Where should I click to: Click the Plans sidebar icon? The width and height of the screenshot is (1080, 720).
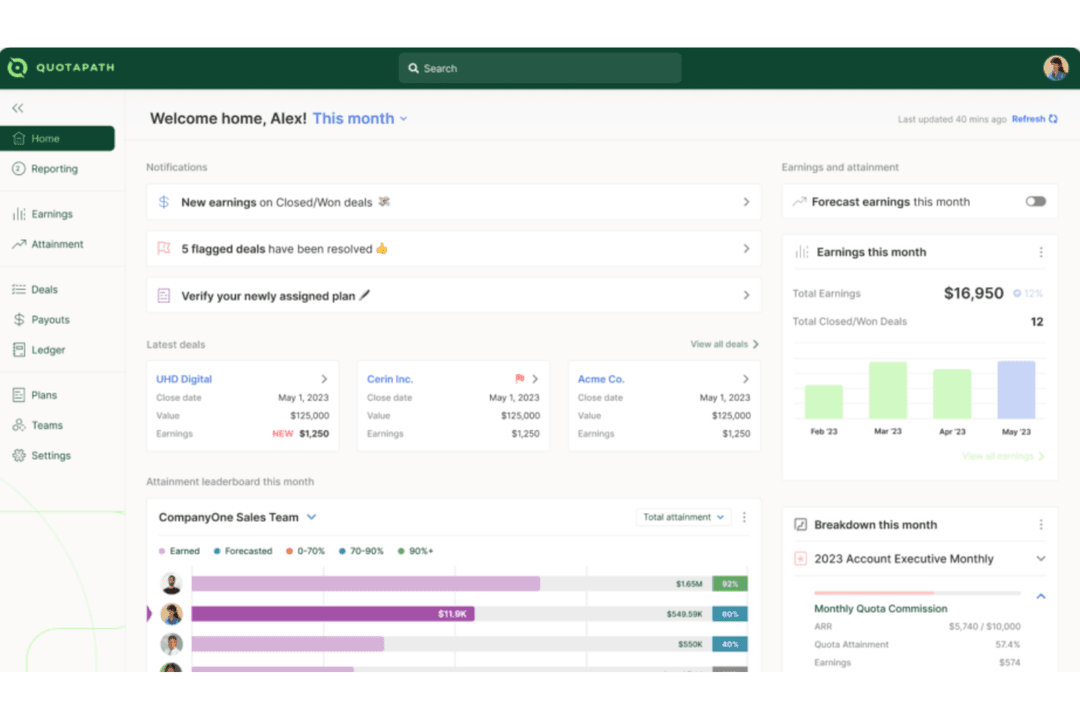point(19,395)
